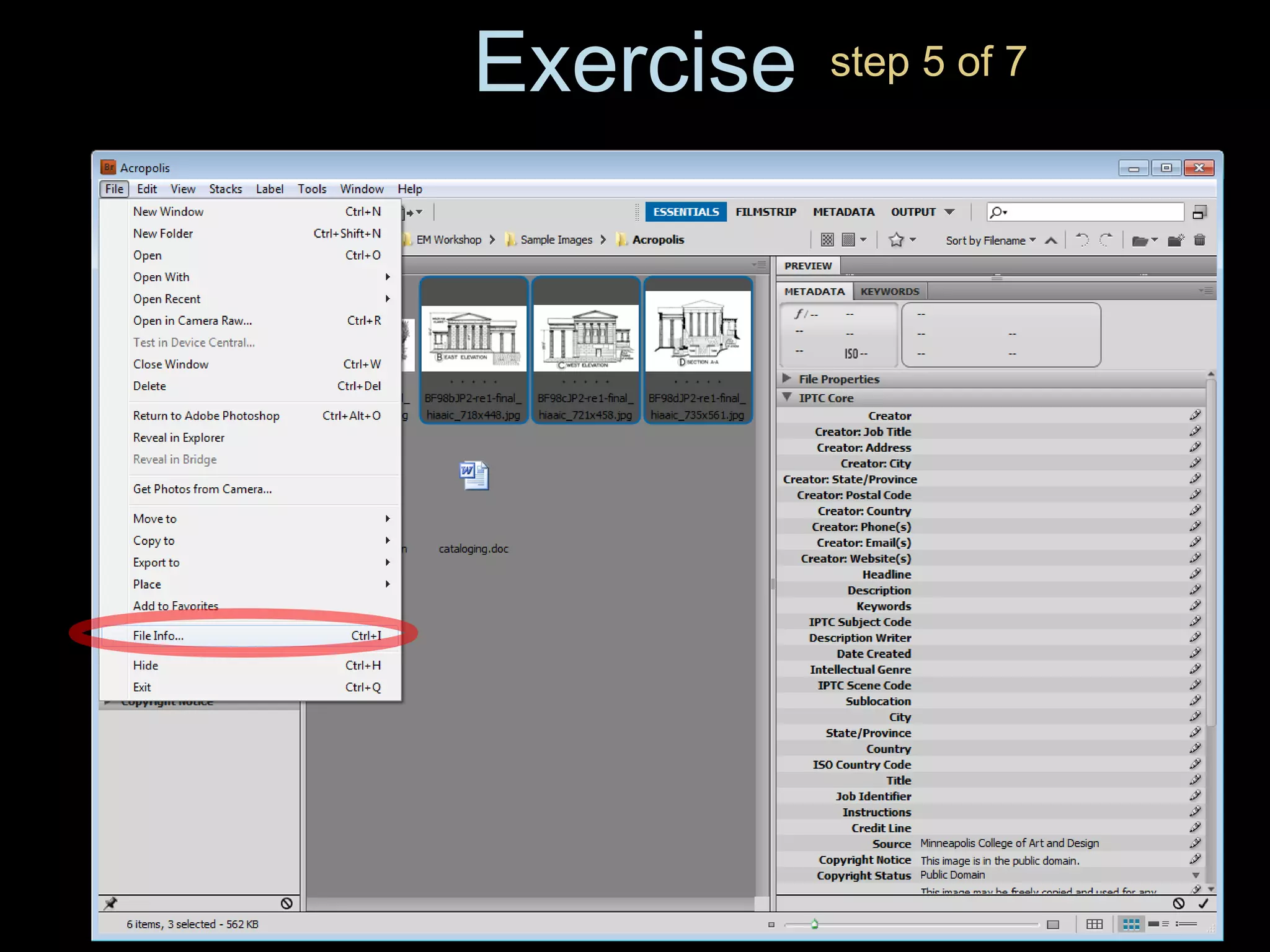Rotate image 90° counterclockwise
1270x952 pixels.
(1082, 240)
